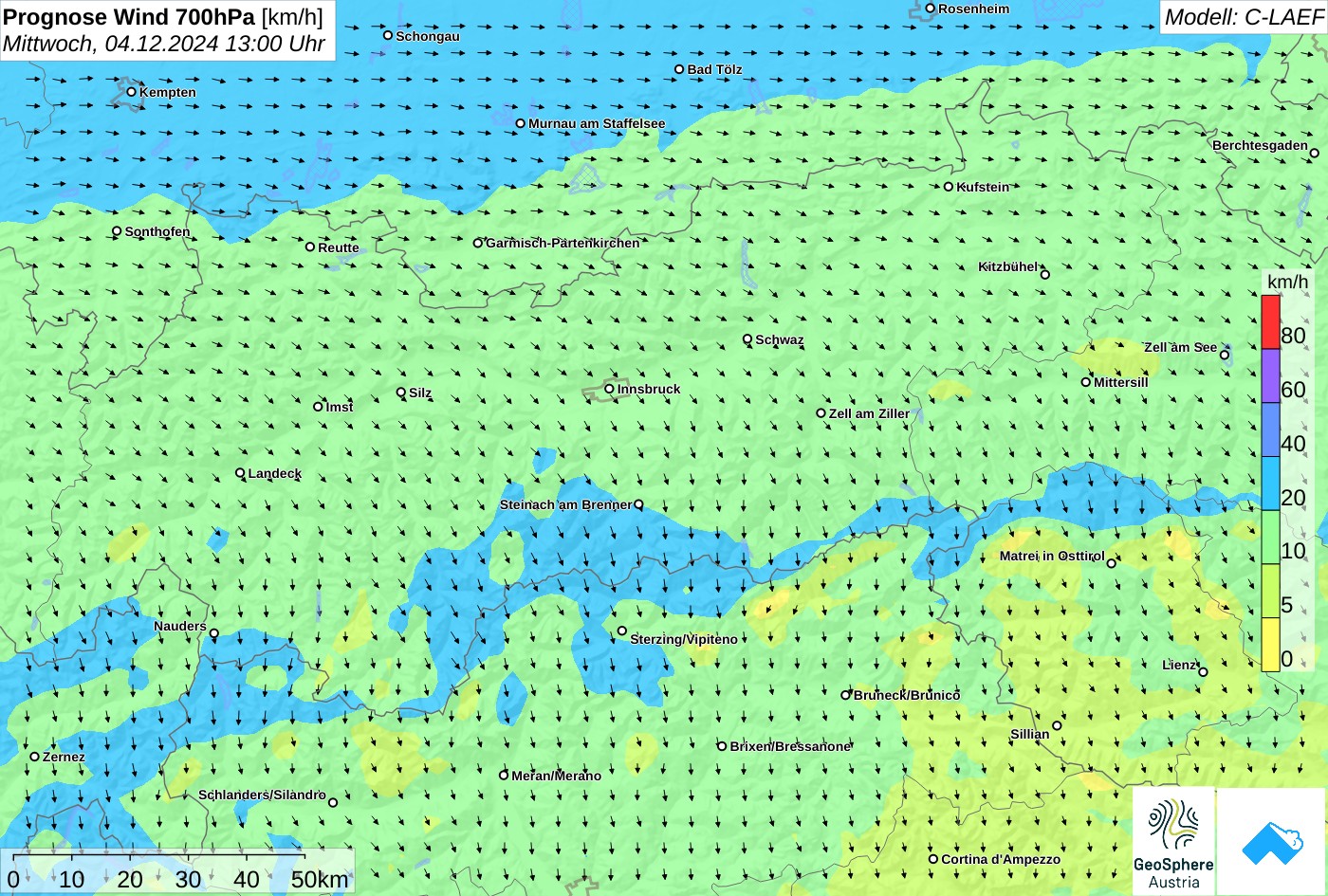The height and width of the screenshot is (896, 1328).
Task: Click the date 'Mittwoch, 04.12.2024 13:00 Uhr'
Action: [164, 44]
